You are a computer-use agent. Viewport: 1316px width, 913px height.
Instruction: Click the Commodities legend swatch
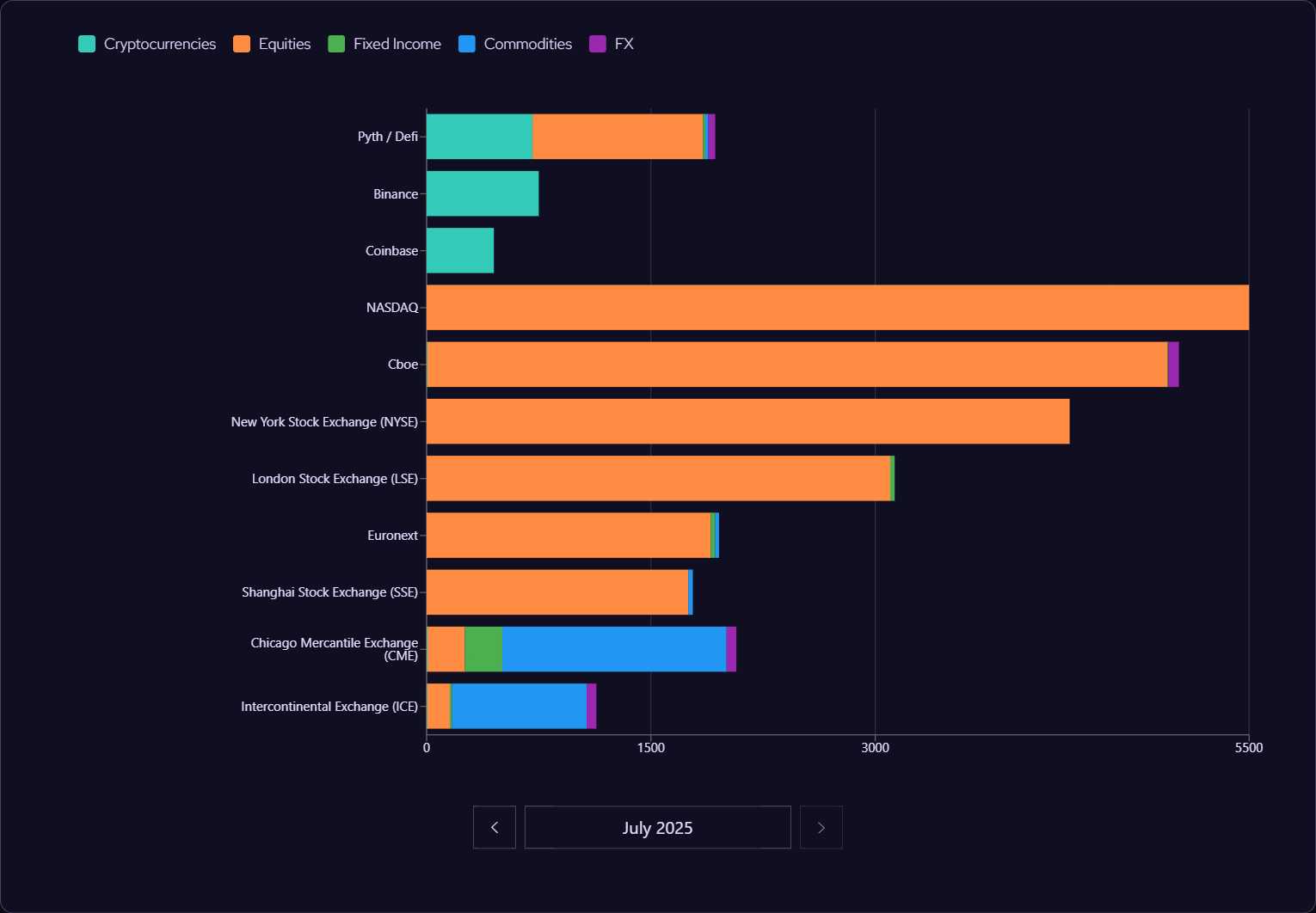coord(467,44)
